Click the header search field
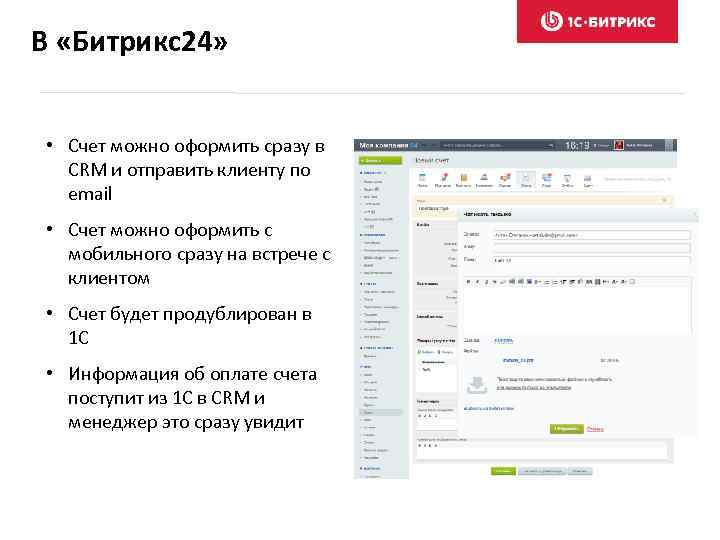The image size is (720, 540). coord(497,145)
